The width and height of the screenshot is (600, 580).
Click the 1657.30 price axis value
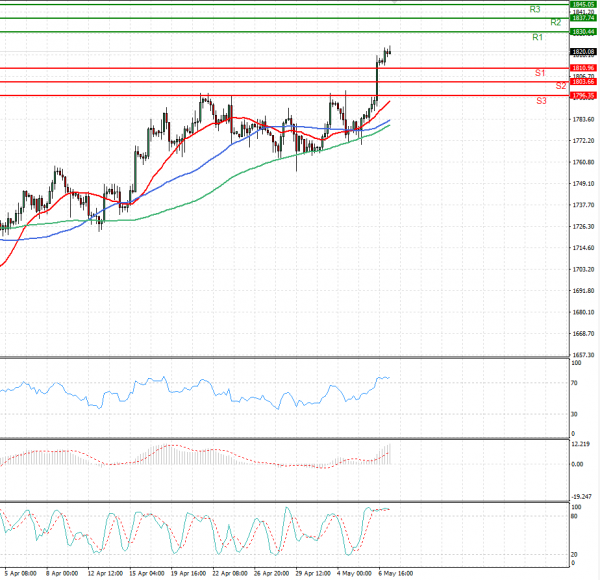(583, 355)
